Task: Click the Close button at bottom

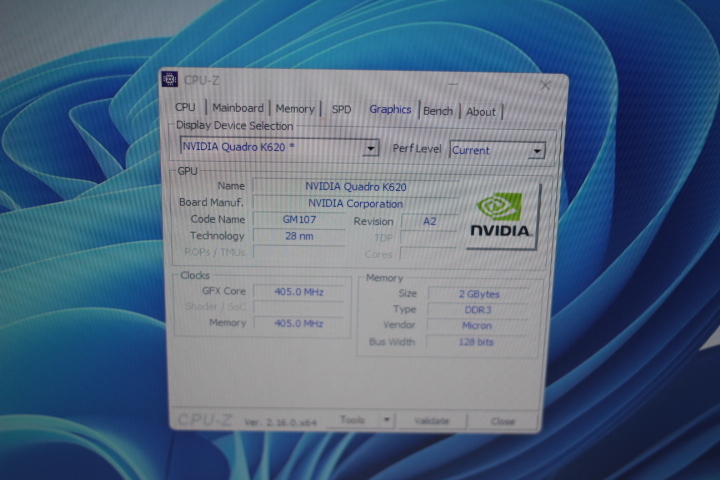Action: coord(503,421)
